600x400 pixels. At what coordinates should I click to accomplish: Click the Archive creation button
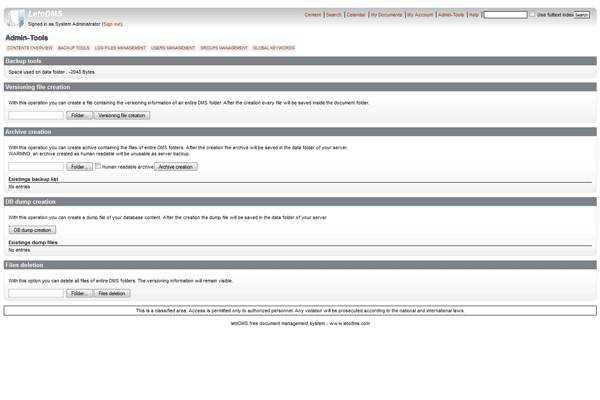[x=177, y=166]
